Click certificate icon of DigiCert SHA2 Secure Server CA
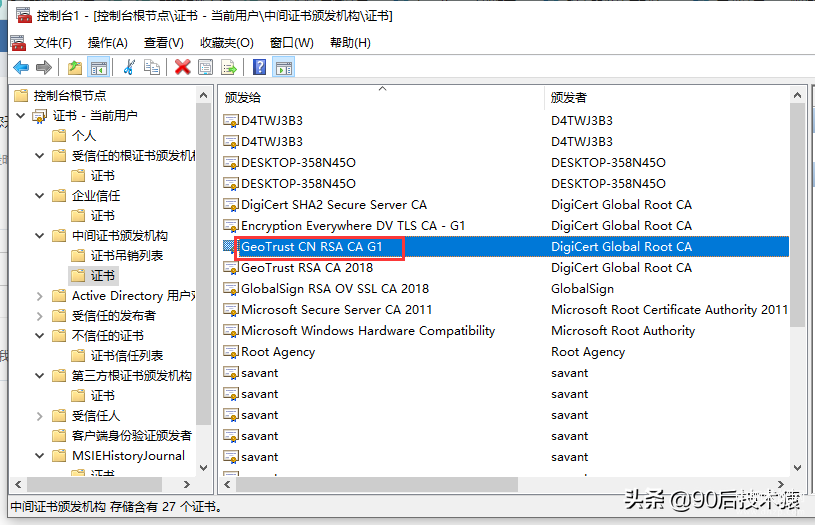Image resolution: width=815 pixels, height=525 pixels. [x=230, y=205]
